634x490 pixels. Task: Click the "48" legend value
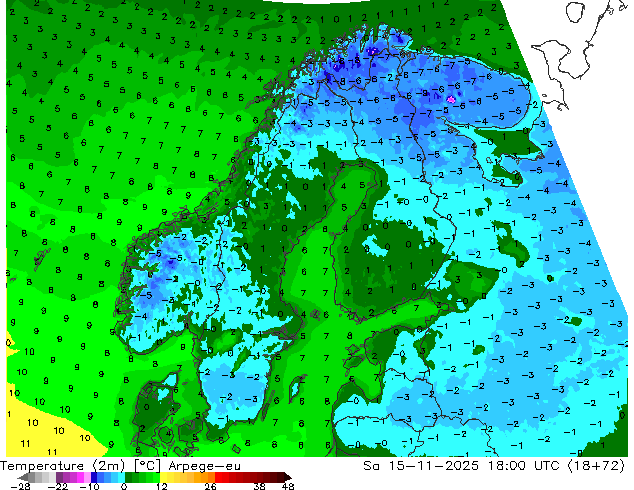pos(288,486)
